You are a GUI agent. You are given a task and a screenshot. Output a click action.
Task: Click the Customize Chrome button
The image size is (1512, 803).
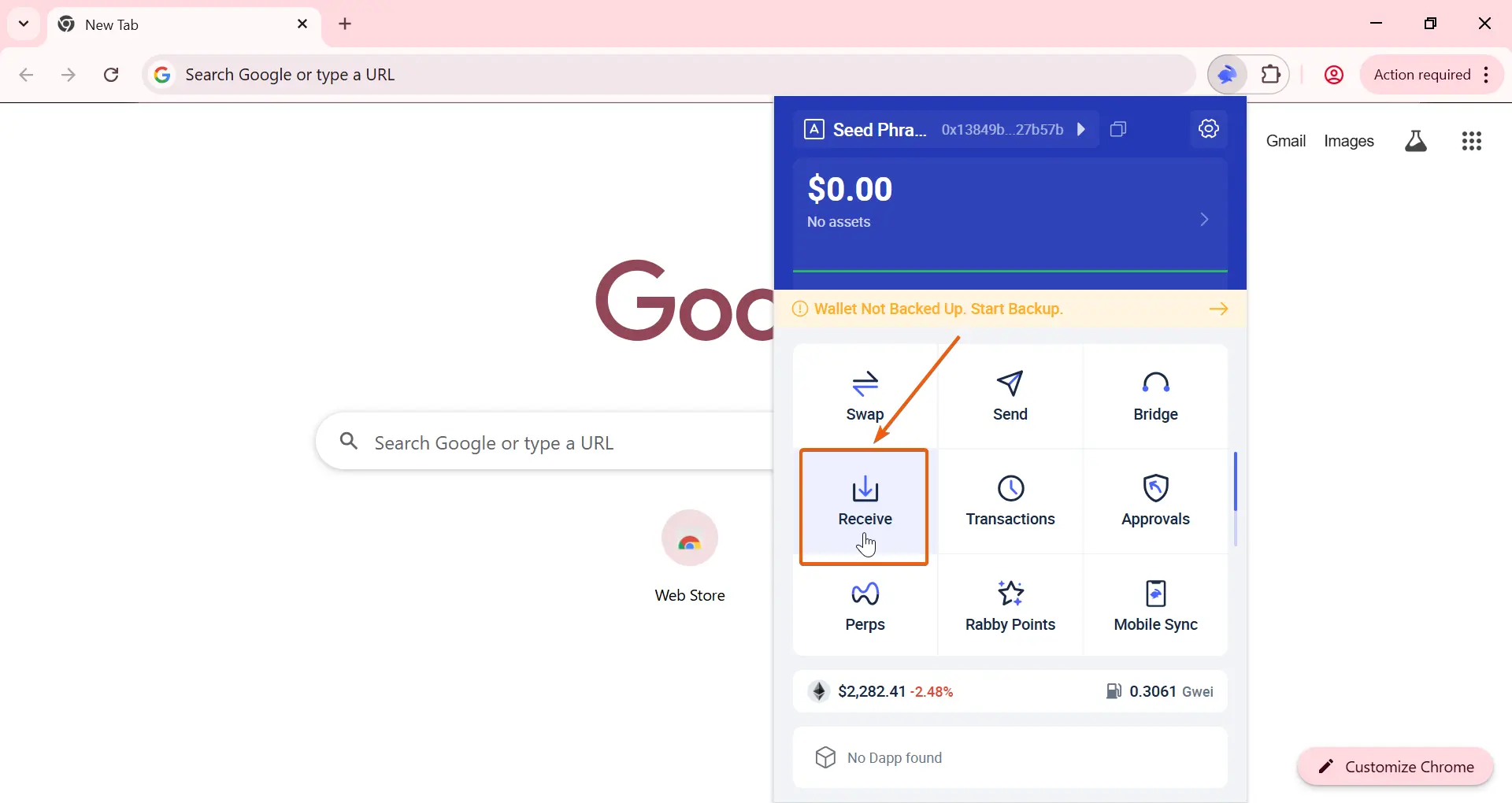1395,767
